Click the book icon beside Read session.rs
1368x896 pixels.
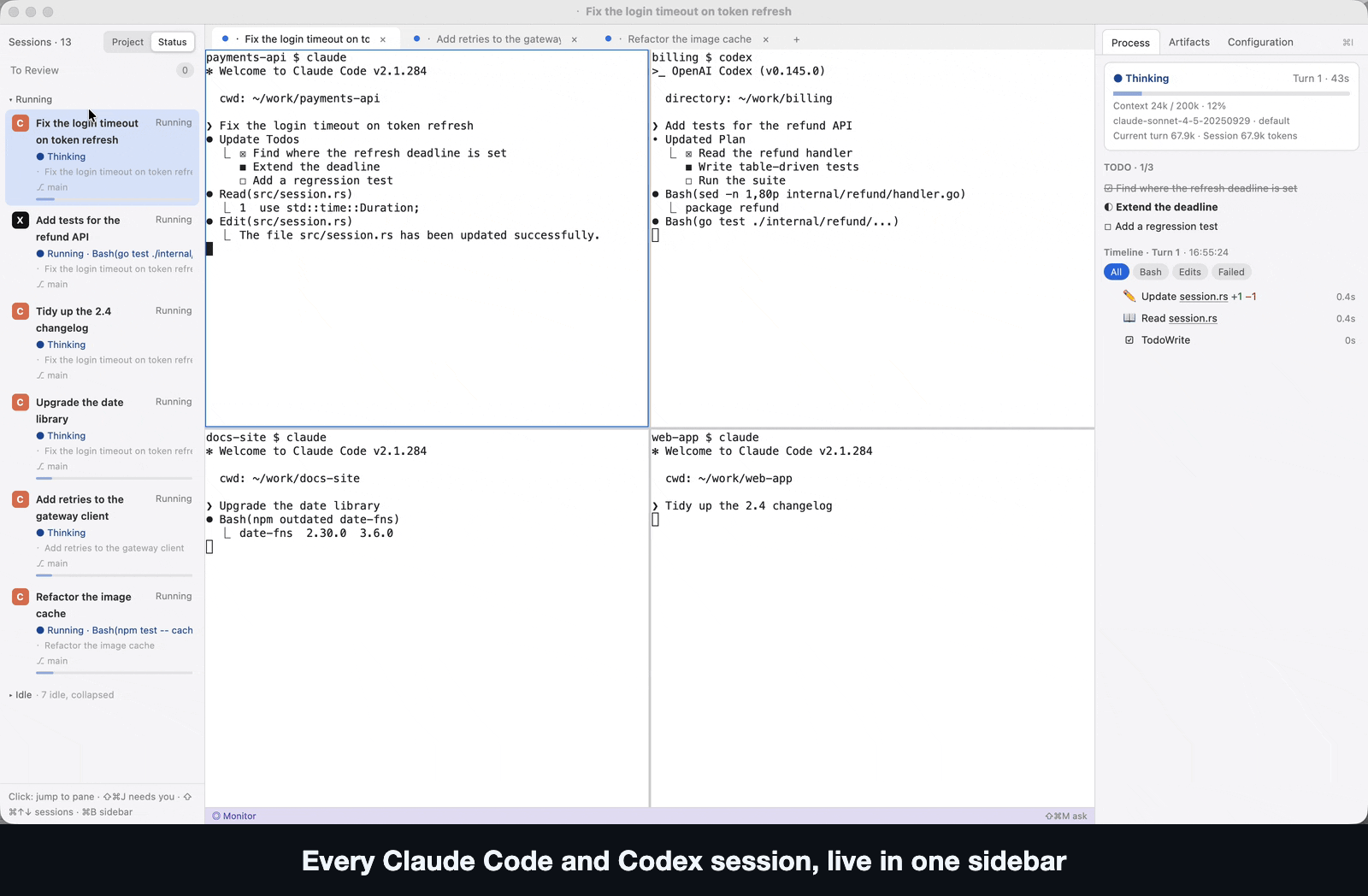1129,318
